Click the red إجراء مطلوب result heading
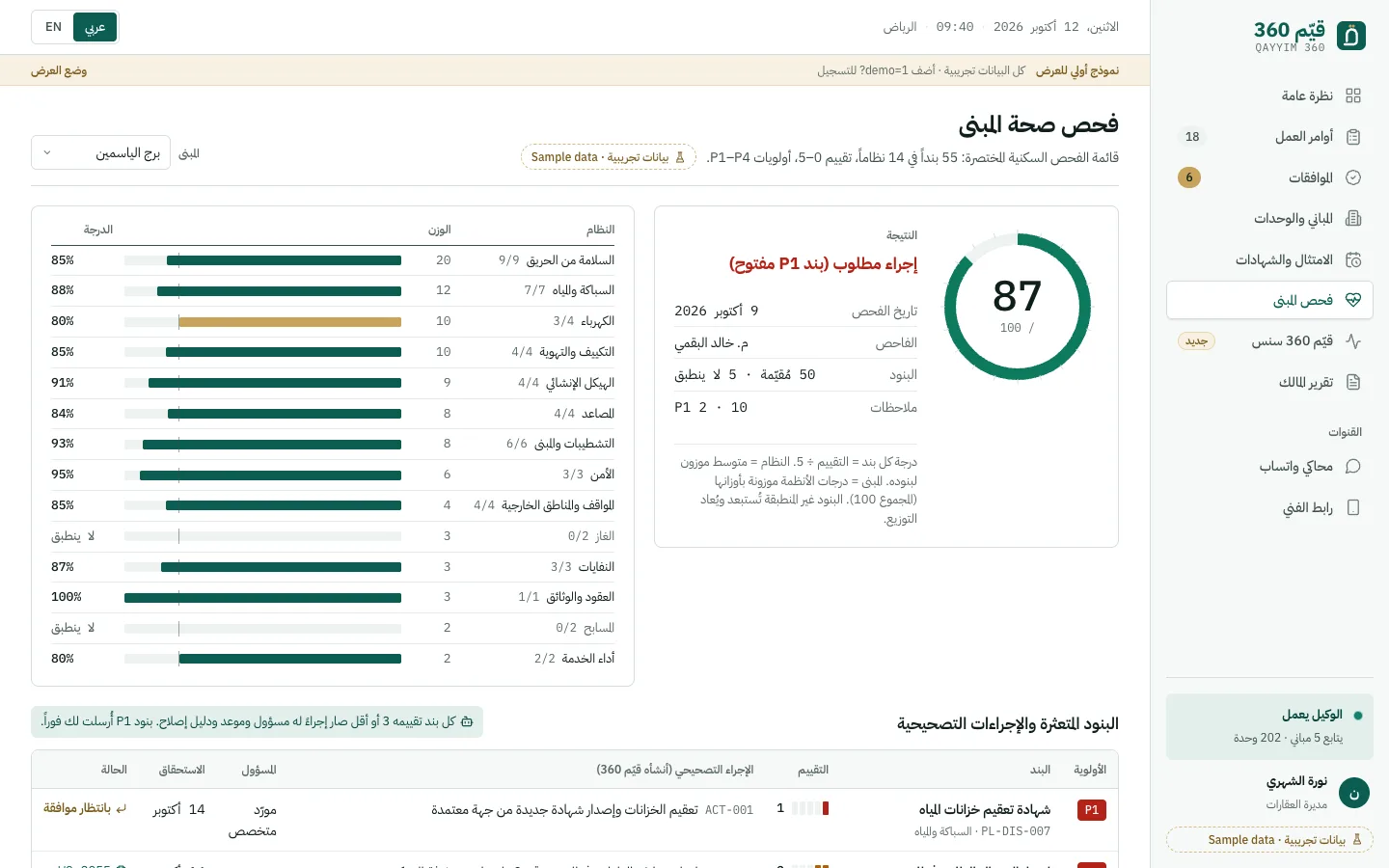 click(823, 264)
